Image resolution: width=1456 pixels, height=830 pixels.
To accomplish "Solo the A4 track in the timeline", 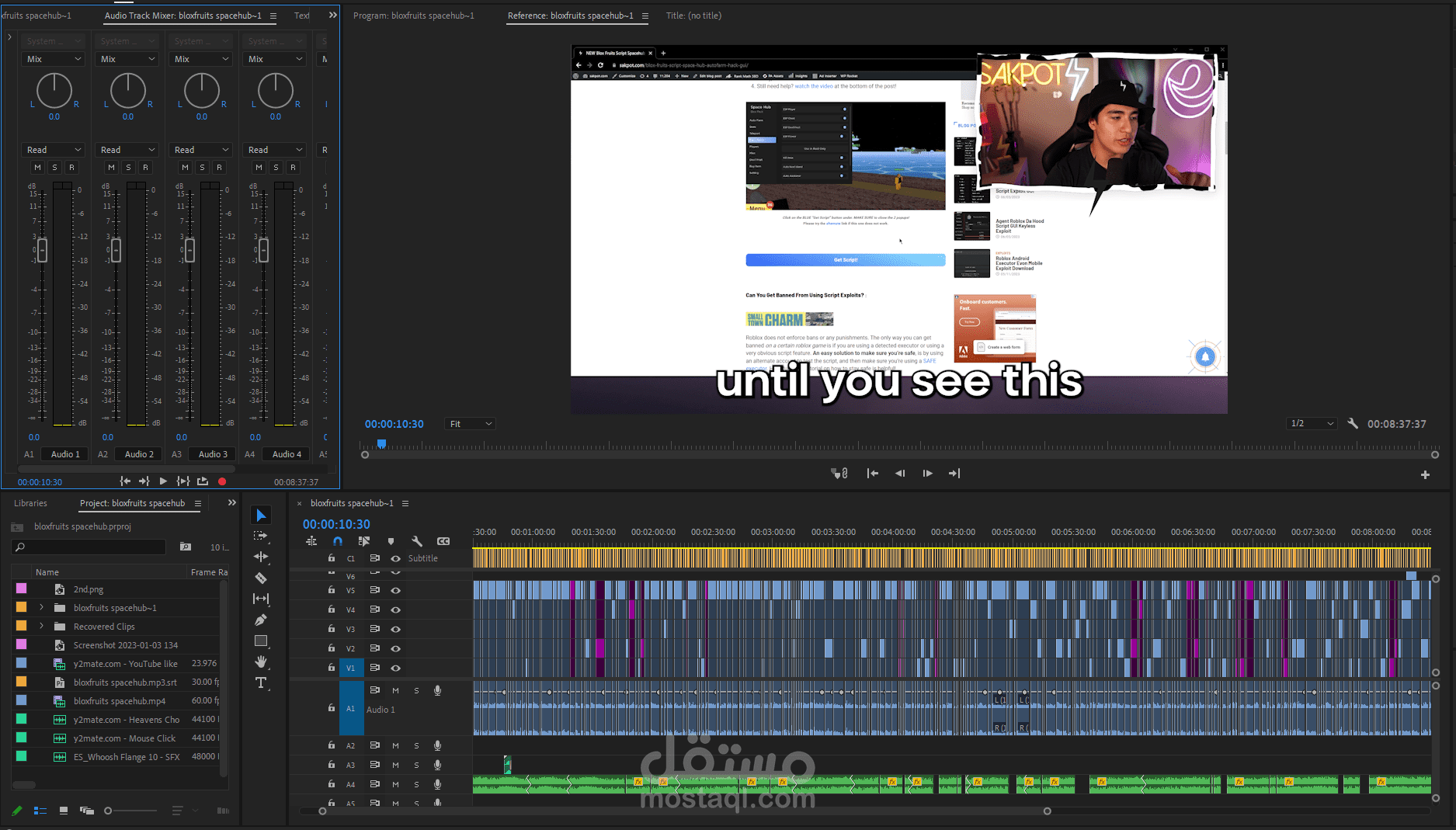I will point(416,784).
